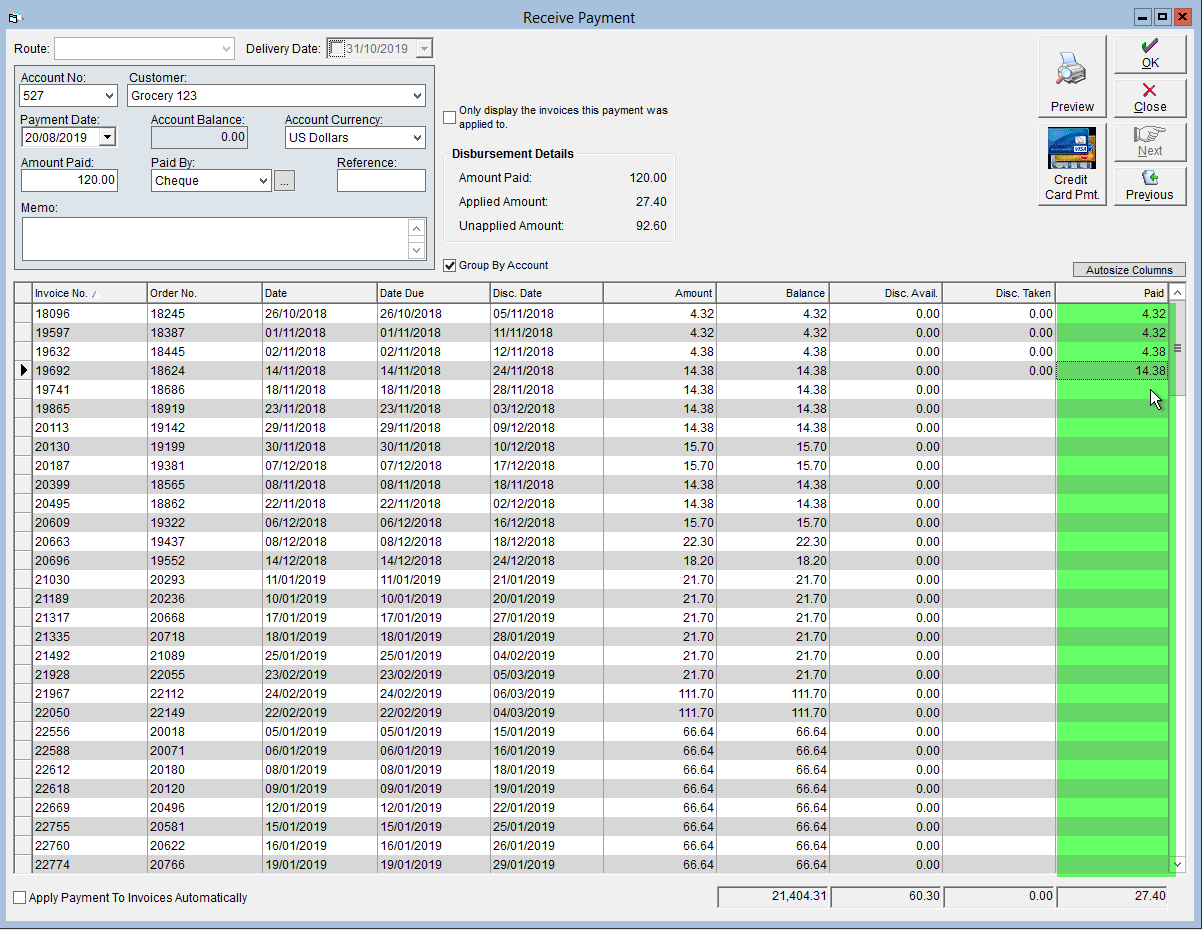
Task: Click the Date Due column header
Action: pos(433,293)
